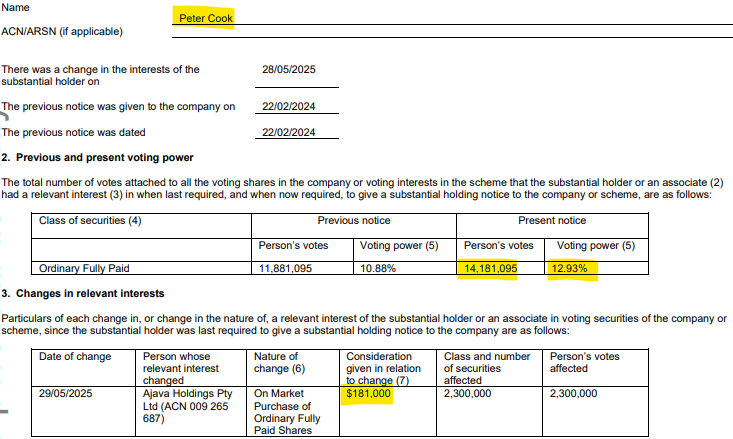
Task: Click the date the previous notice was dated
Action: pos(289,132)
